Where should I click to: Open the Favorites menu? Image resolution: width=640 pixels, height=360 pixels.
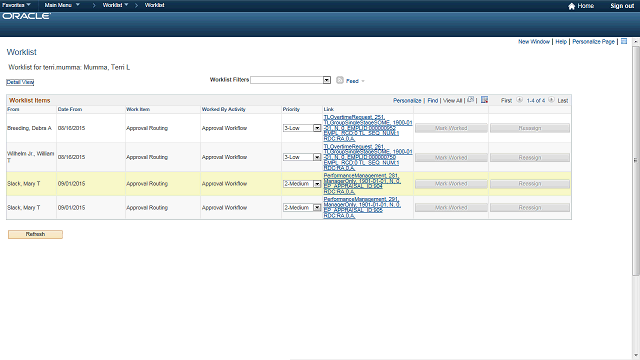(x=16, y=5)
